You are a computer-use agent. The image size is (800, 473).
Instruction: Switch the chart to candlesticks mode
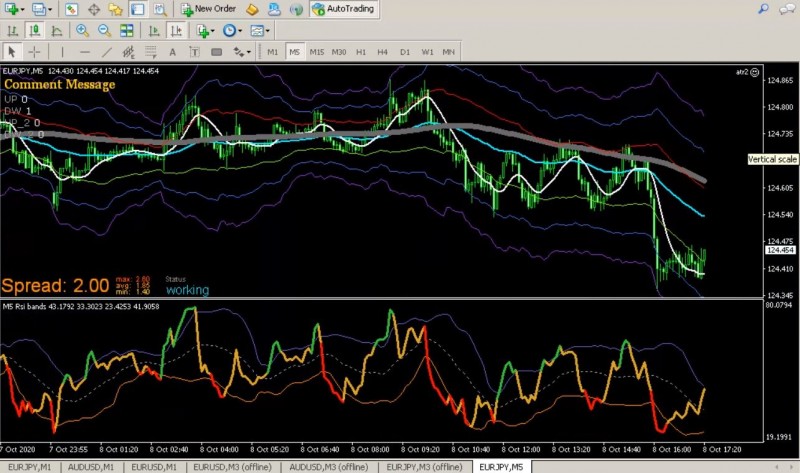(35, 31)
